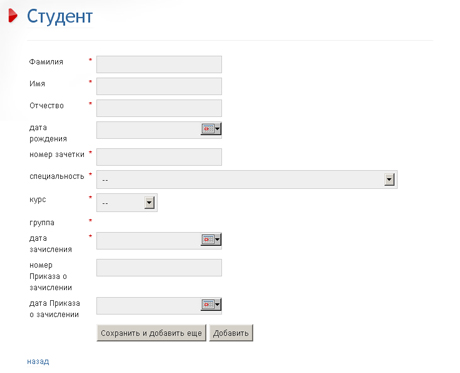Click the специальность label
Viewport: 460px width, 373px height.
click(x=57, y=176)
